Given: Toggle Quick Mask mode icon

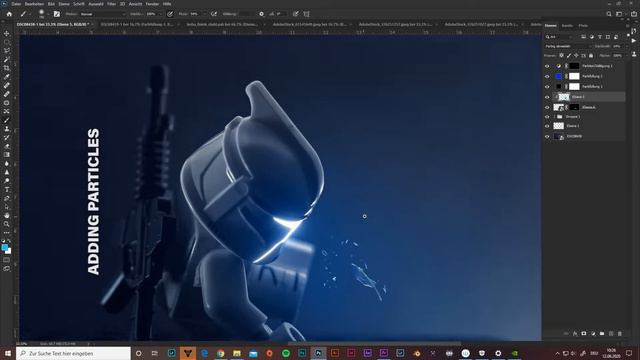Looking at the screenshot, I should (7, 260).
